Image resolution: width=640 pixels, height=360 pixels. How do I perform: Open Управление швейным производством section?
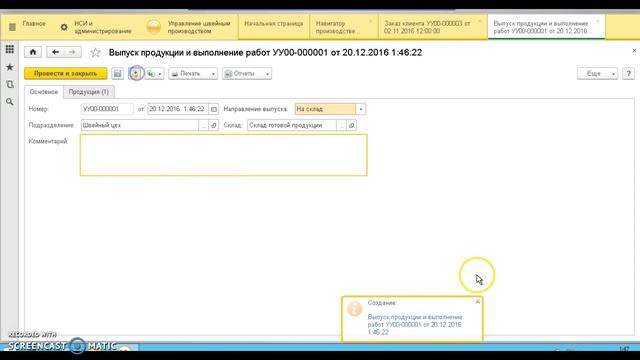199,27
